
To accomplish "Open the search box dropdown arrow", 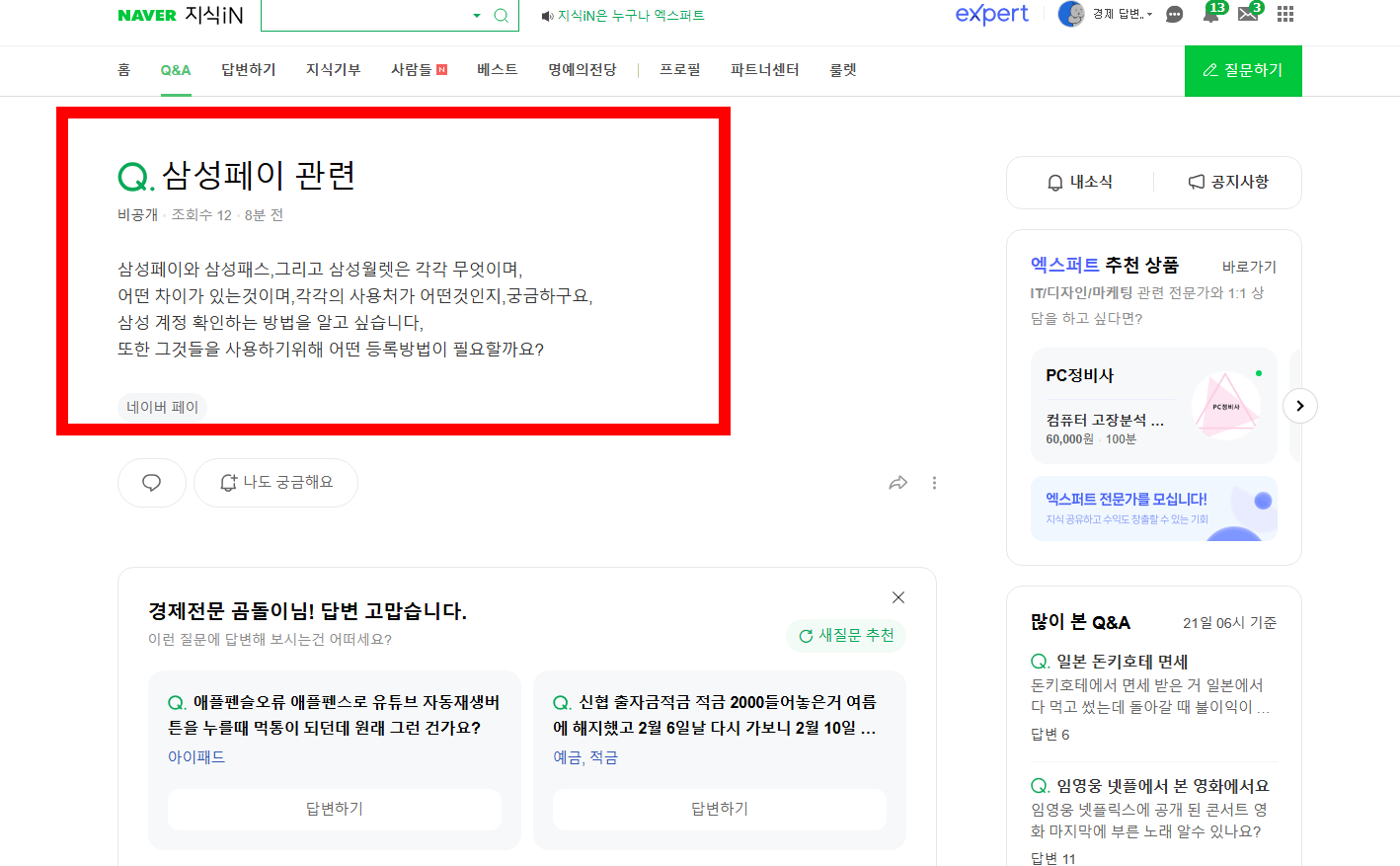I will (x=477, y=15).
